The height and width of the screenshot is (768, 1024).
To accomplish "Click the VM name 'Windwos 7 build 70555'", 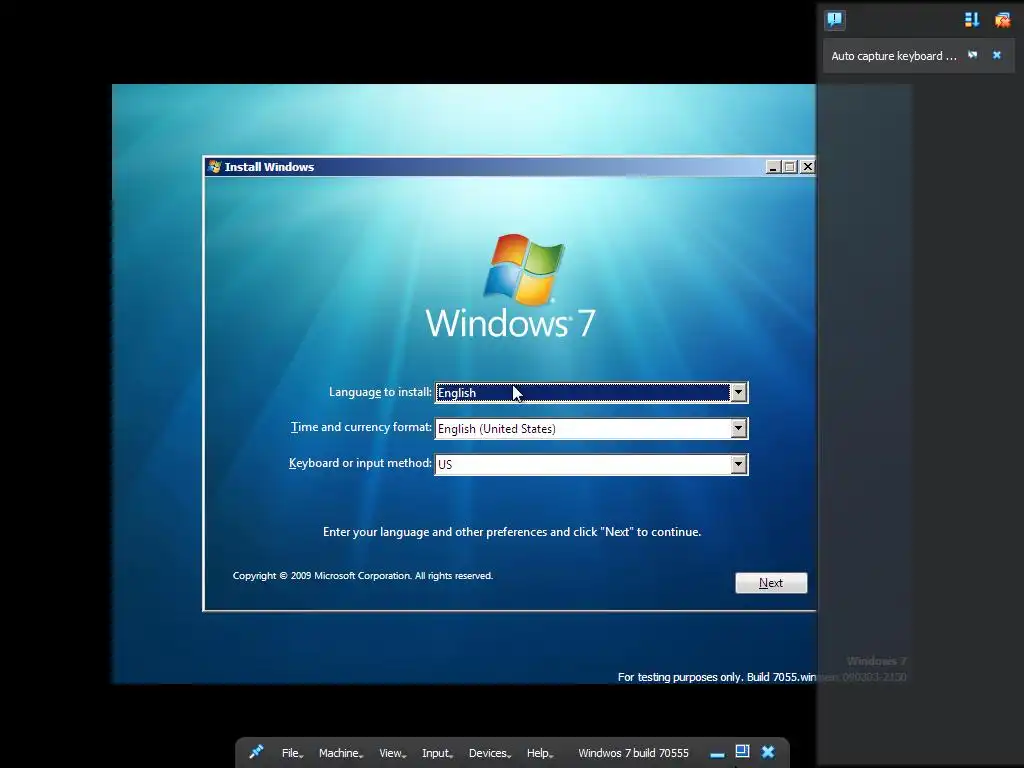I will coord(633,753).
